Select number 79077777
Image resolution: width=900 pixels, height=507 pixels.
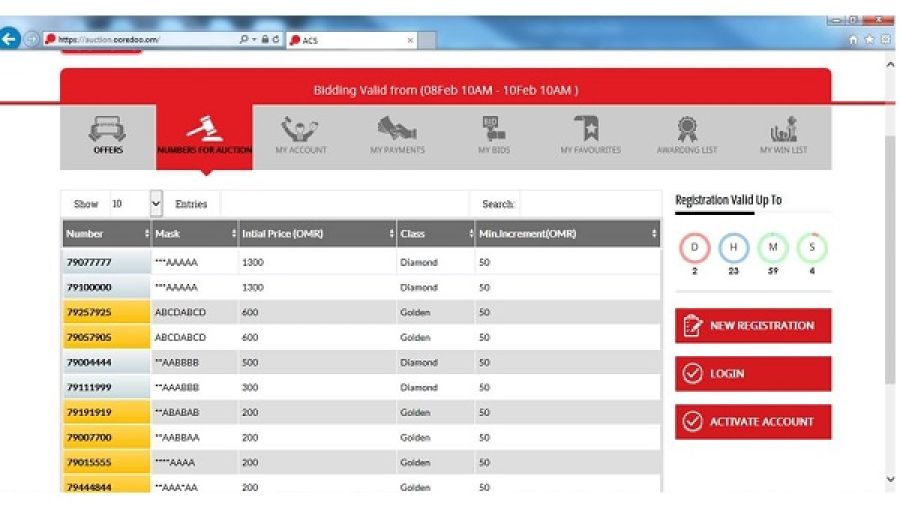pos(89,262)
